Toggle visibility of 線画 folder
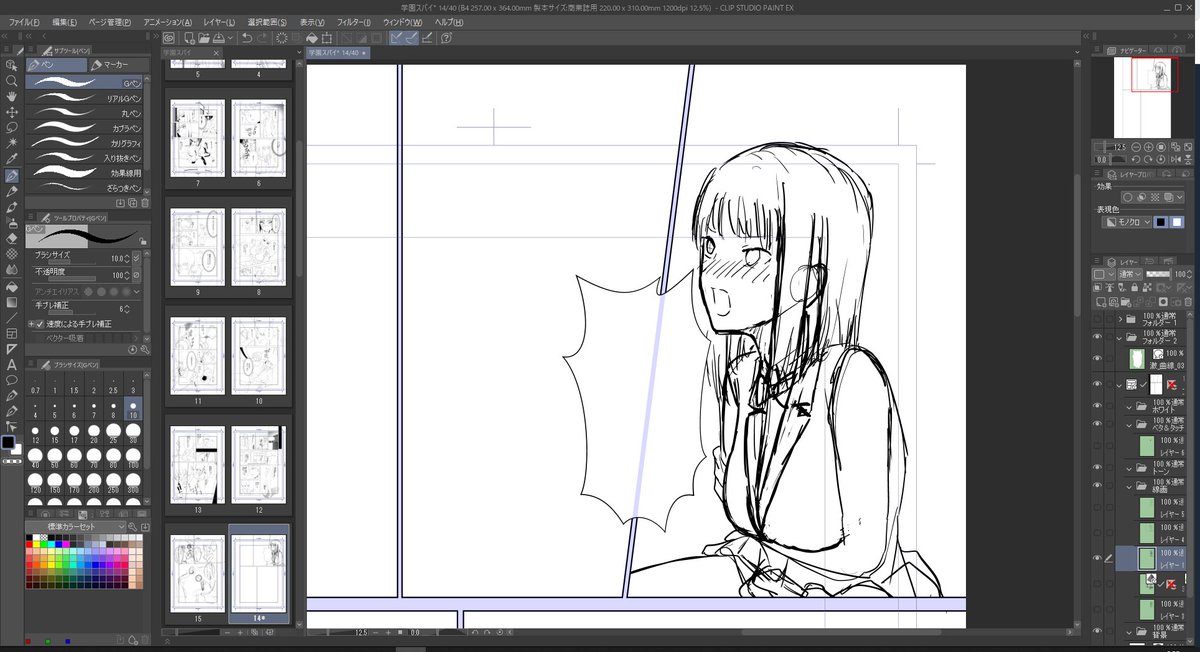This screenshot has width=1200, height=652. point(1098,484)
